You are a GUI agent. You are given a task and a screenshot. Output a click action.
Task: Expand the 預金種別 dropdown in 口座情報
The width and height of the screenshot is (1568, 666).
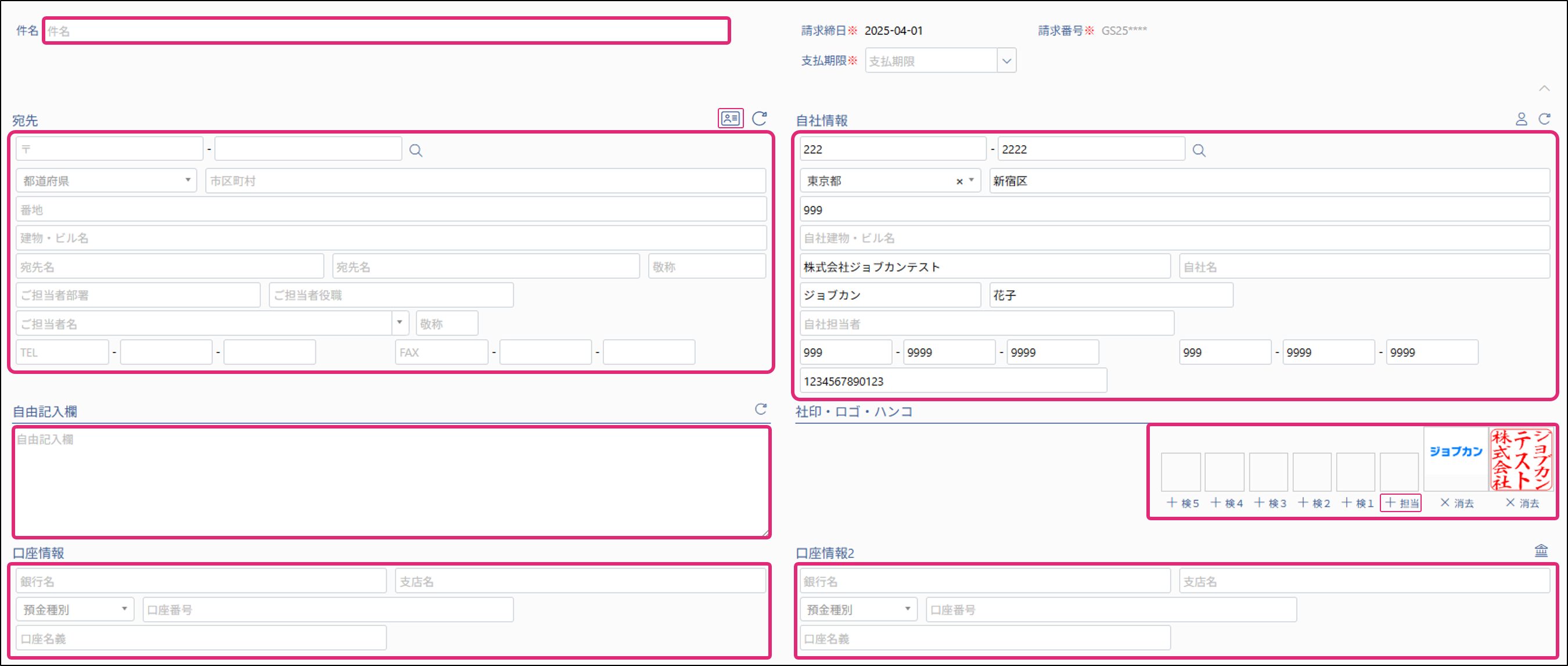coord(75,609)
